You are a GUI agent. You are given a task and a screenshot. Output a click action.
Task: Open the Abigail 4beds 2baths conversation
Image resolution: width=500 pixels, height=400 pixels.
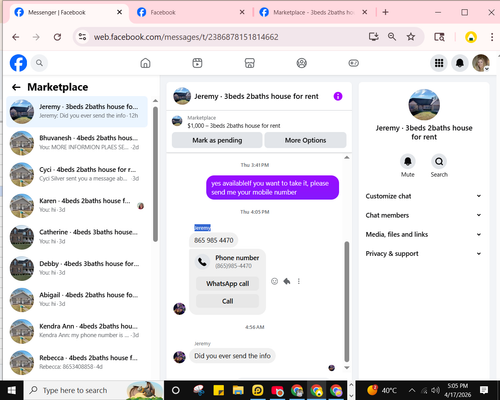(77, 299)
